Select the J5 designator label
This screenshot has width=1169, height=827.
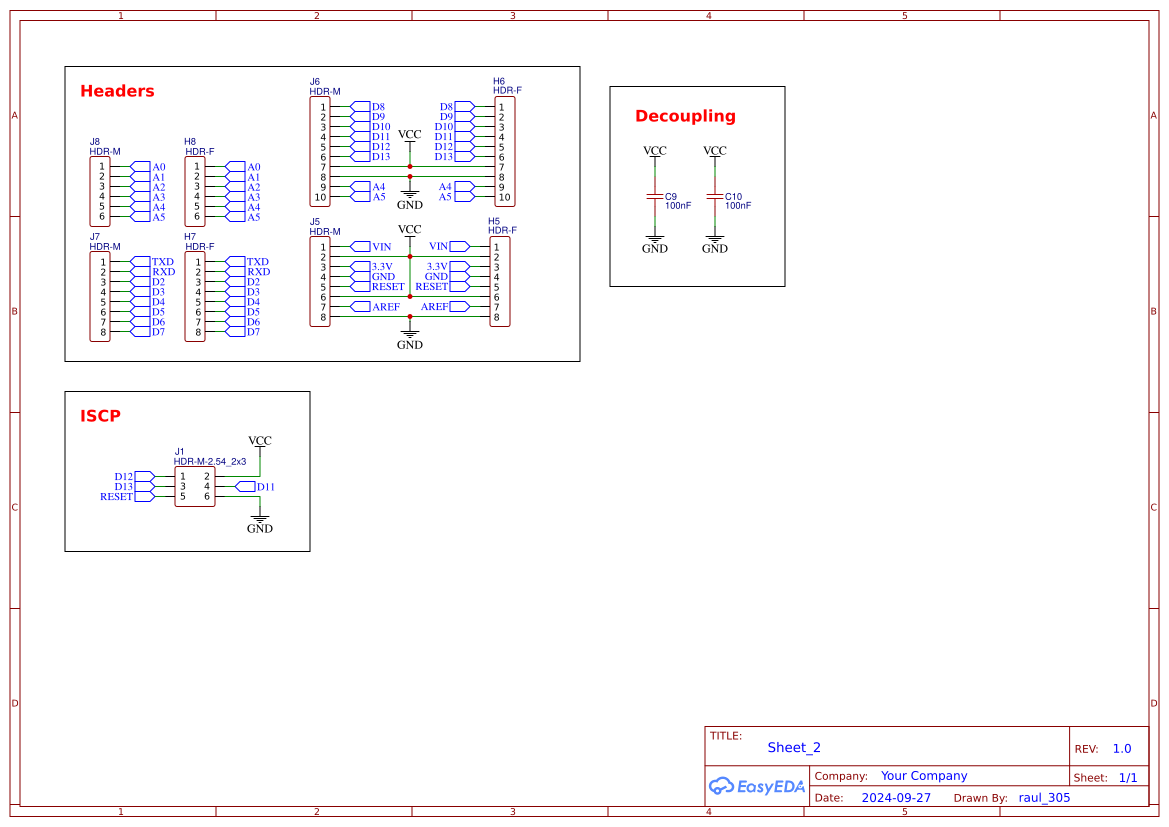[x=315, y=221]
